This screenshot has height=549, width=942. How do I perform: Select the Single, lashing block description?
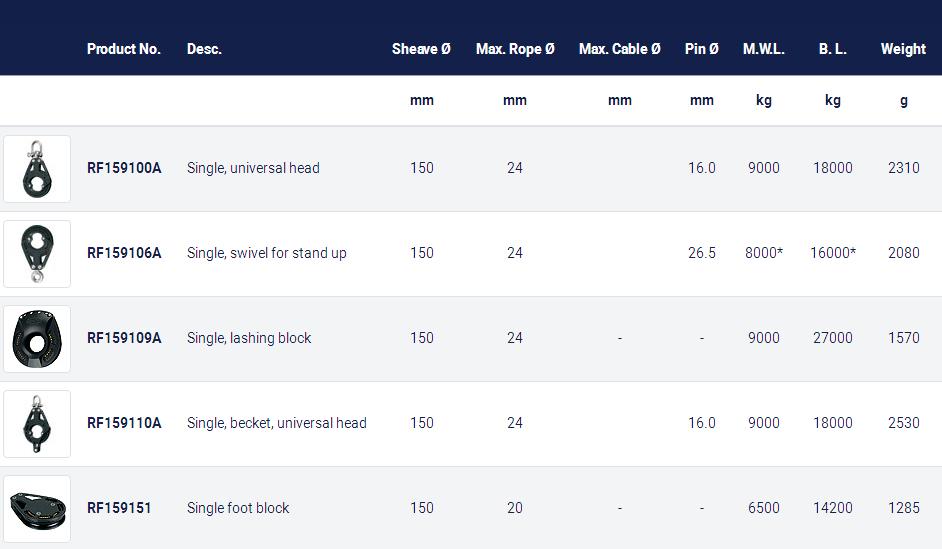[x=249, y=338]
